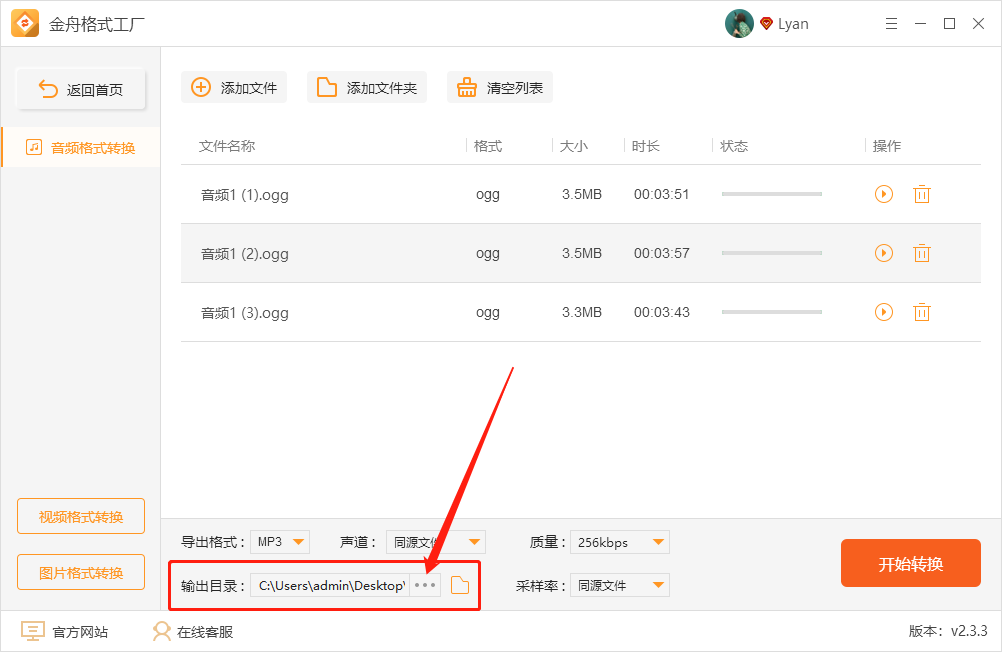Expand the 质量 256kbps dropdown

coord(619,541)
